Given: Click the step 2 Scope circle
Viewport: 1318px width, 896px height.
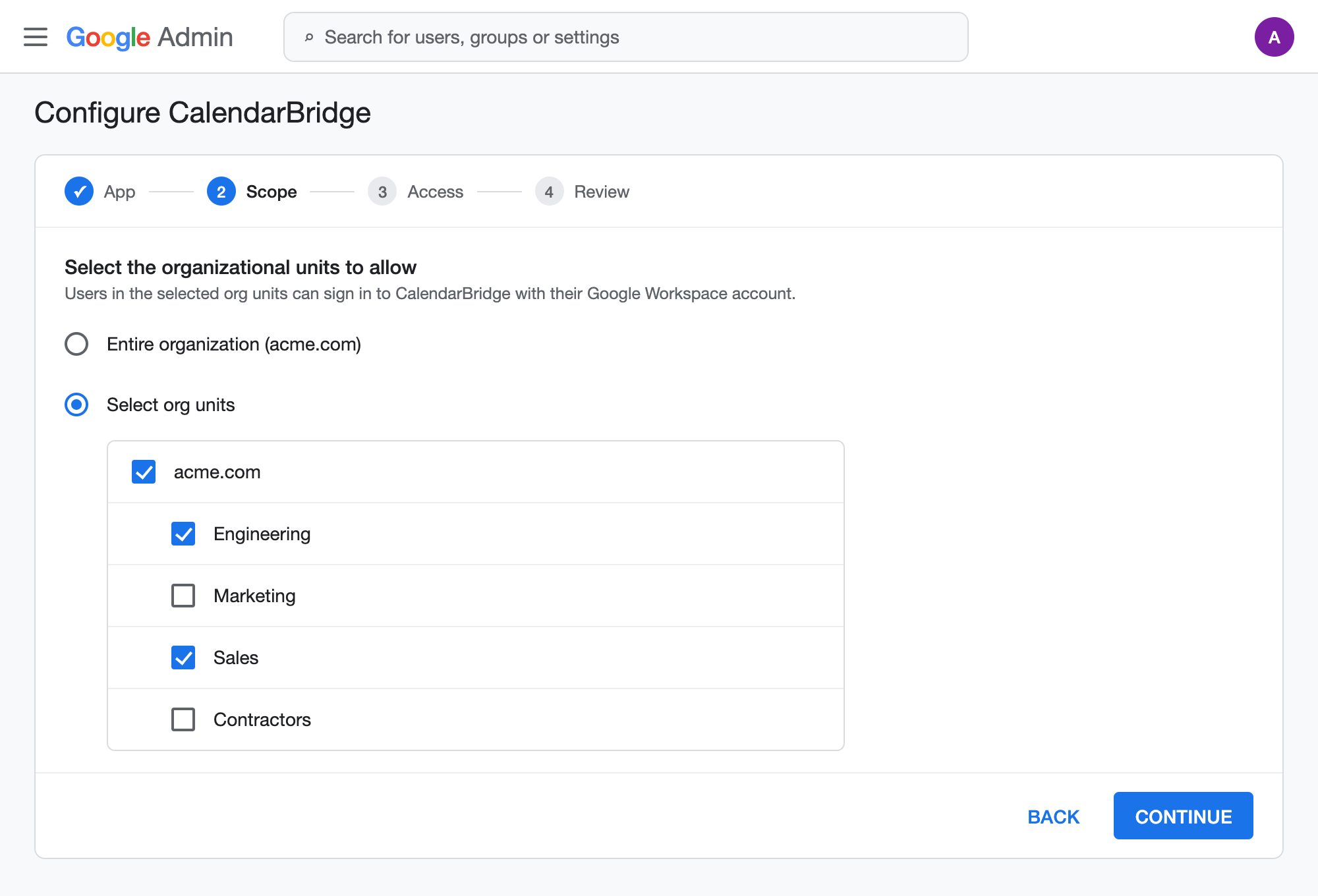Looking at the screenshot, I should 221,192.
